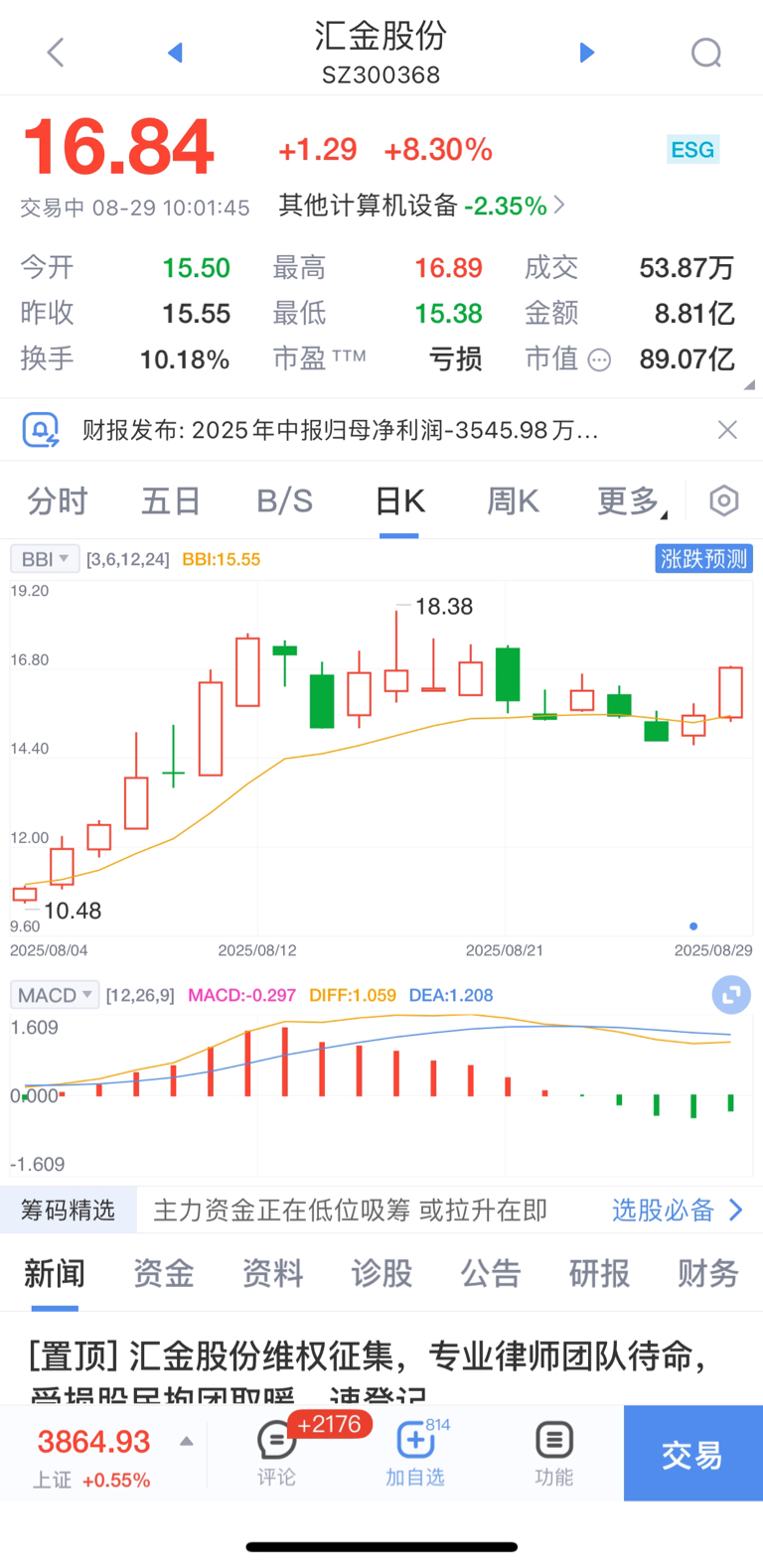Read 主力资金正在低位吸筹 notice
This screenshot has width=763, height=1568.
[351, 1211]
